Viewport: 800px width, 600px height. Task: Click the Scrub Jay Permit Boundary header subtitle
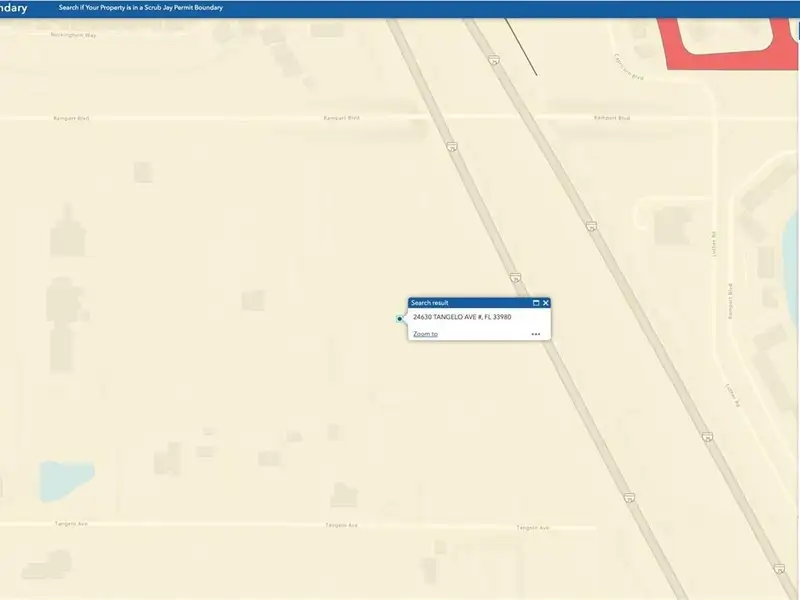[141, 7]
